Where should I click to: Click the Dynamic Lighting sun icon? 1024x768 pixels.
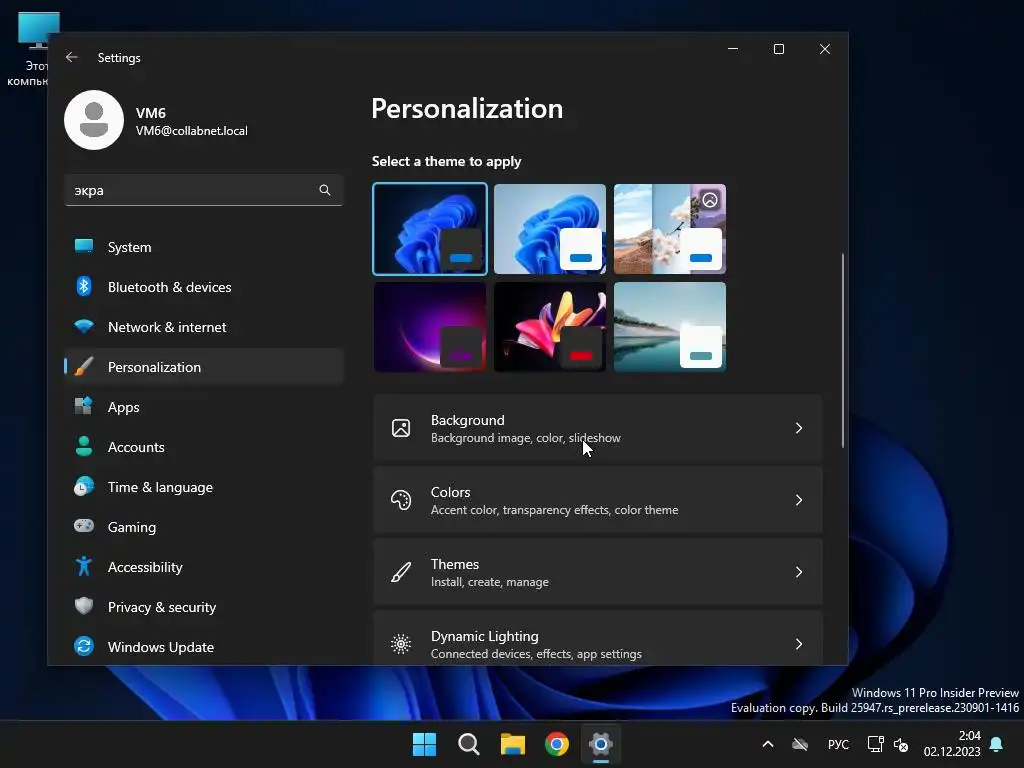tap(401, 644)
